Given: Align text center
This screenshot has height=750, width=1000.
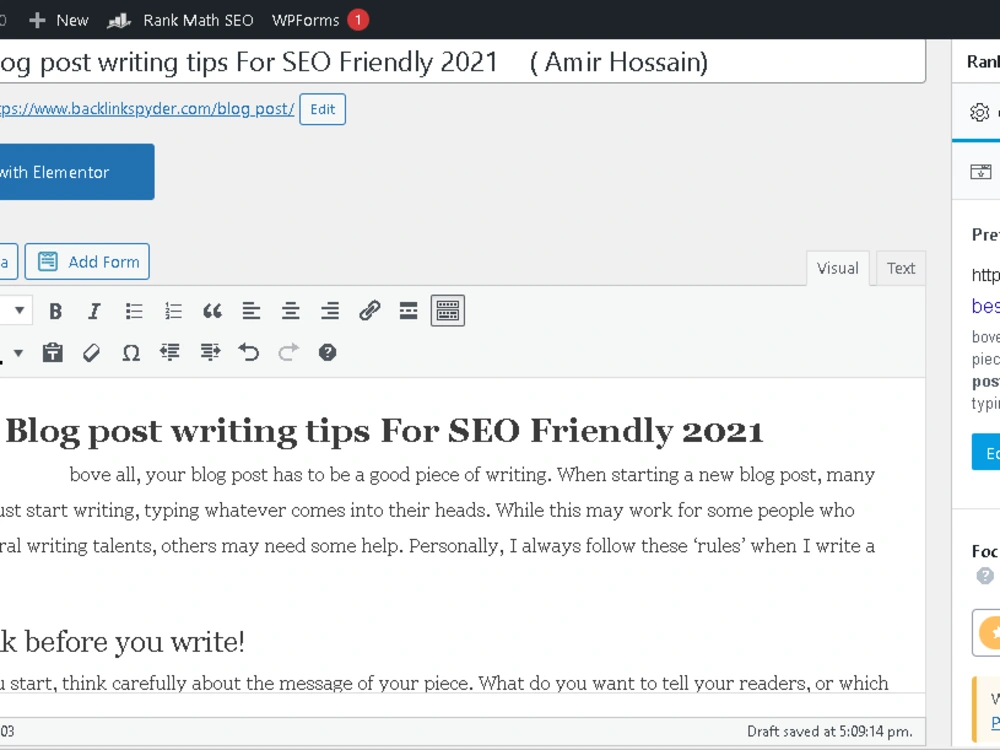Looking at the screenshot, I should click(x=291, y=311).
